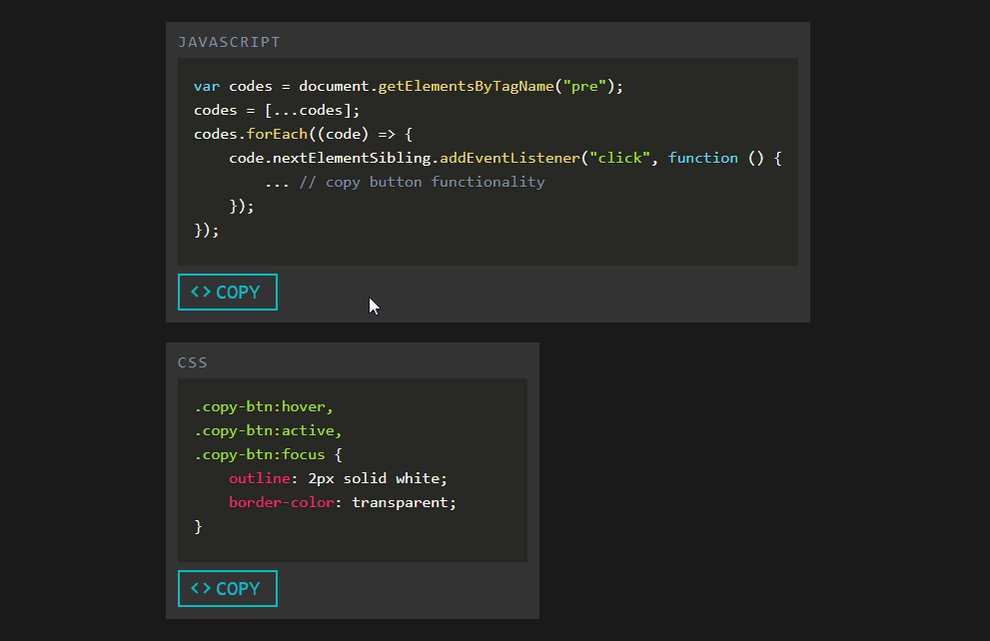This screenshot has width=990, height=641.
Task: Click the 'function' keyword in JavaScript
Action: pos(703,158)
